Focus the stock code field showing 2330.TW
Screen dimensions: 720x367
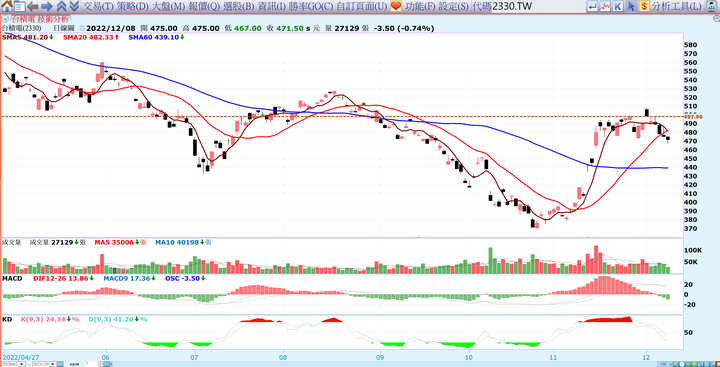(x=537, y=6)
